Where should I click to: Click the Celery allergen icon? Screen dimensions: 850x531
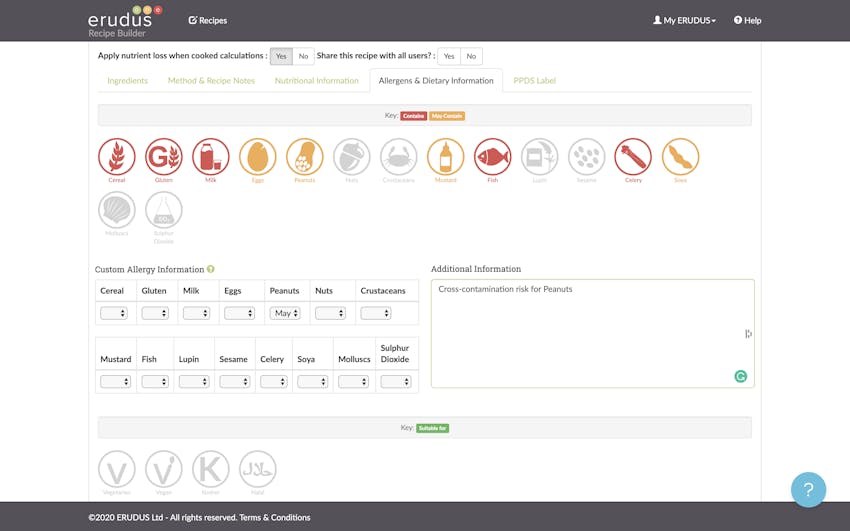tap(633, 157)
